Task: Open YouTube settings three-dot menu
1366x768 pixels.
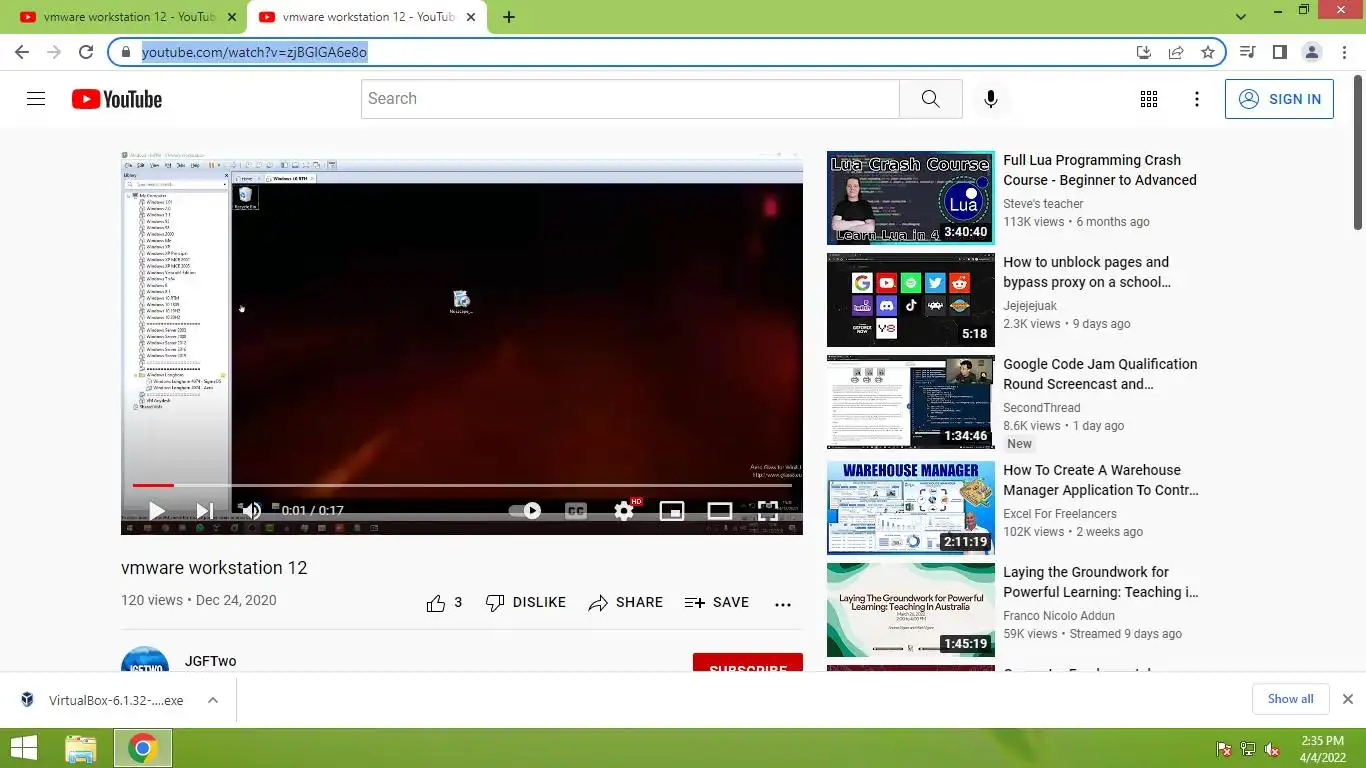Action: (x=1197, y=99)
